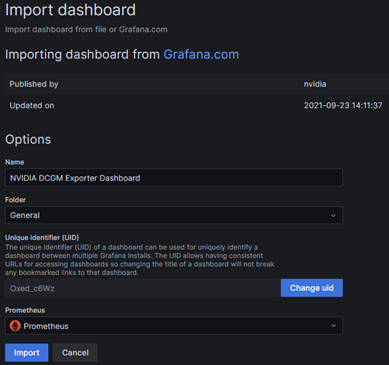Open the Folder dropdown showing General

(x=174, y=215)
